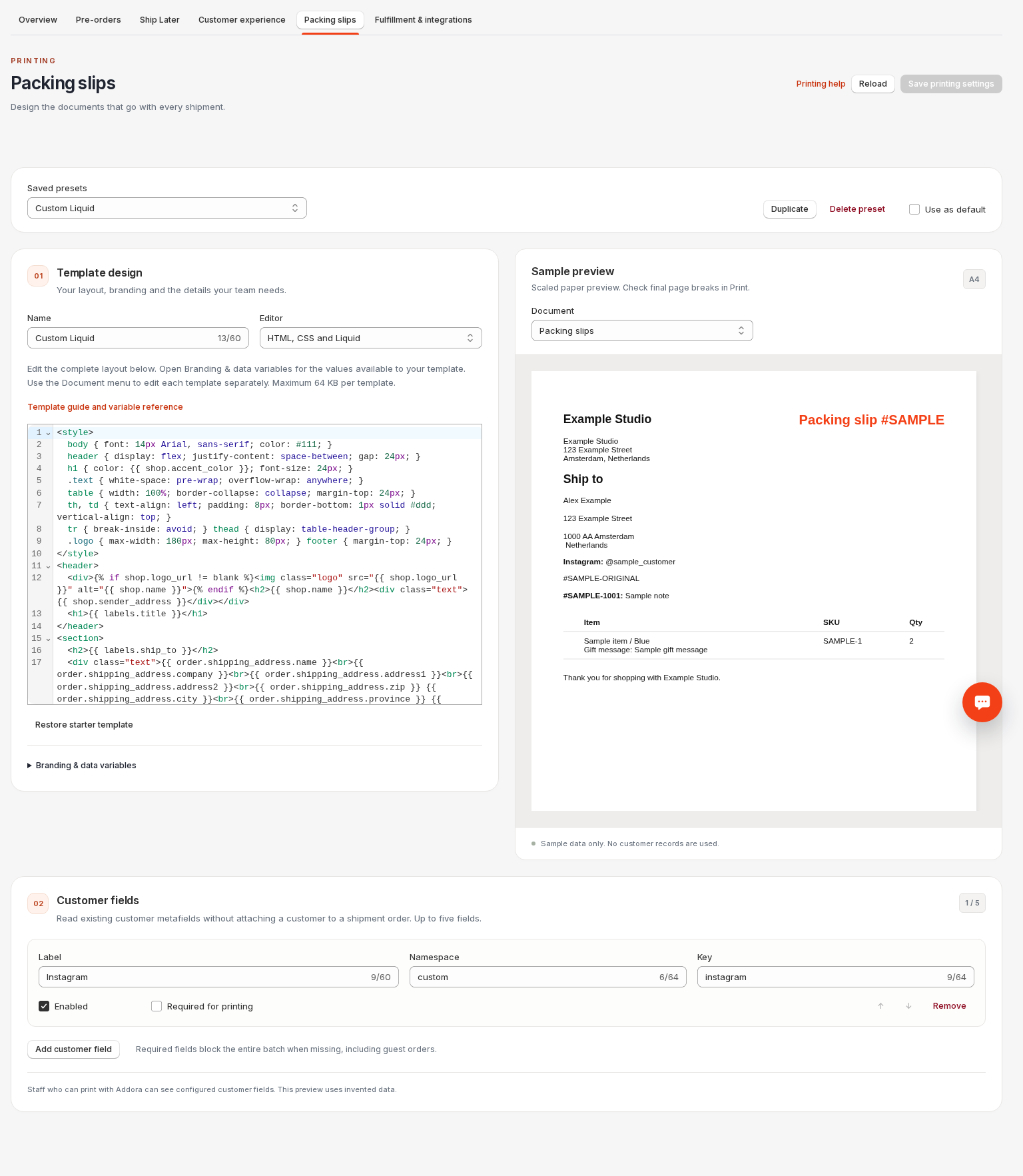
Task: Click the 1/5 field count badge
Action: [972, 903]
